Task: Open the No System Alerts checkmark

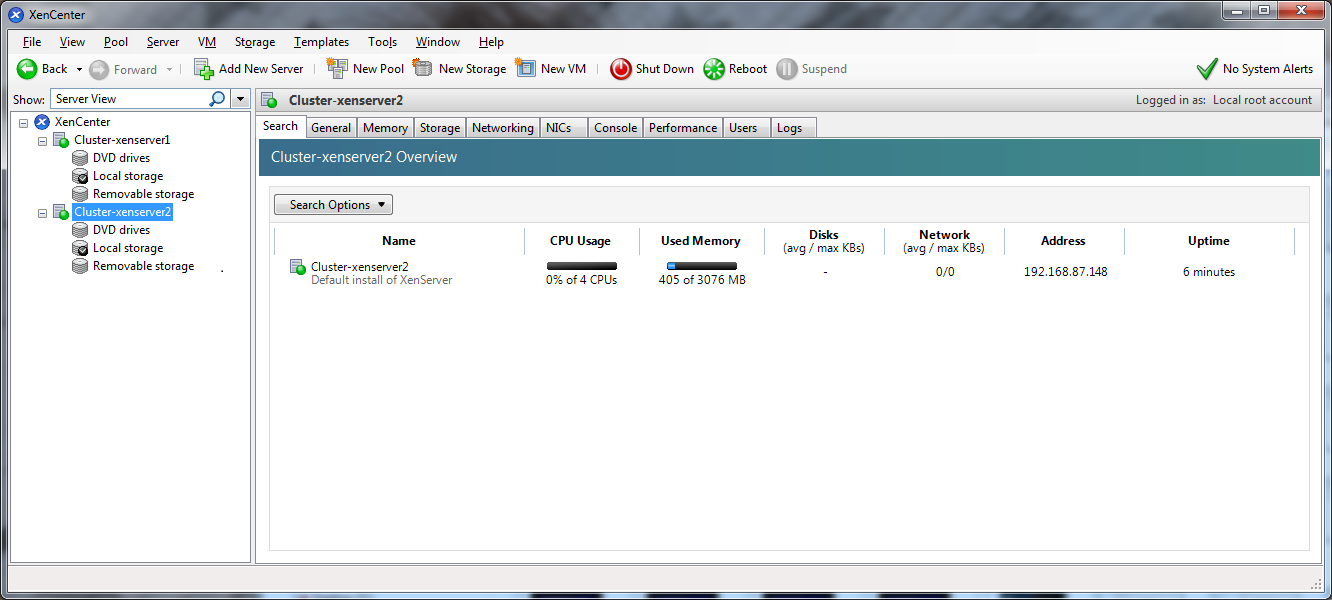Action: (1207, 69)
